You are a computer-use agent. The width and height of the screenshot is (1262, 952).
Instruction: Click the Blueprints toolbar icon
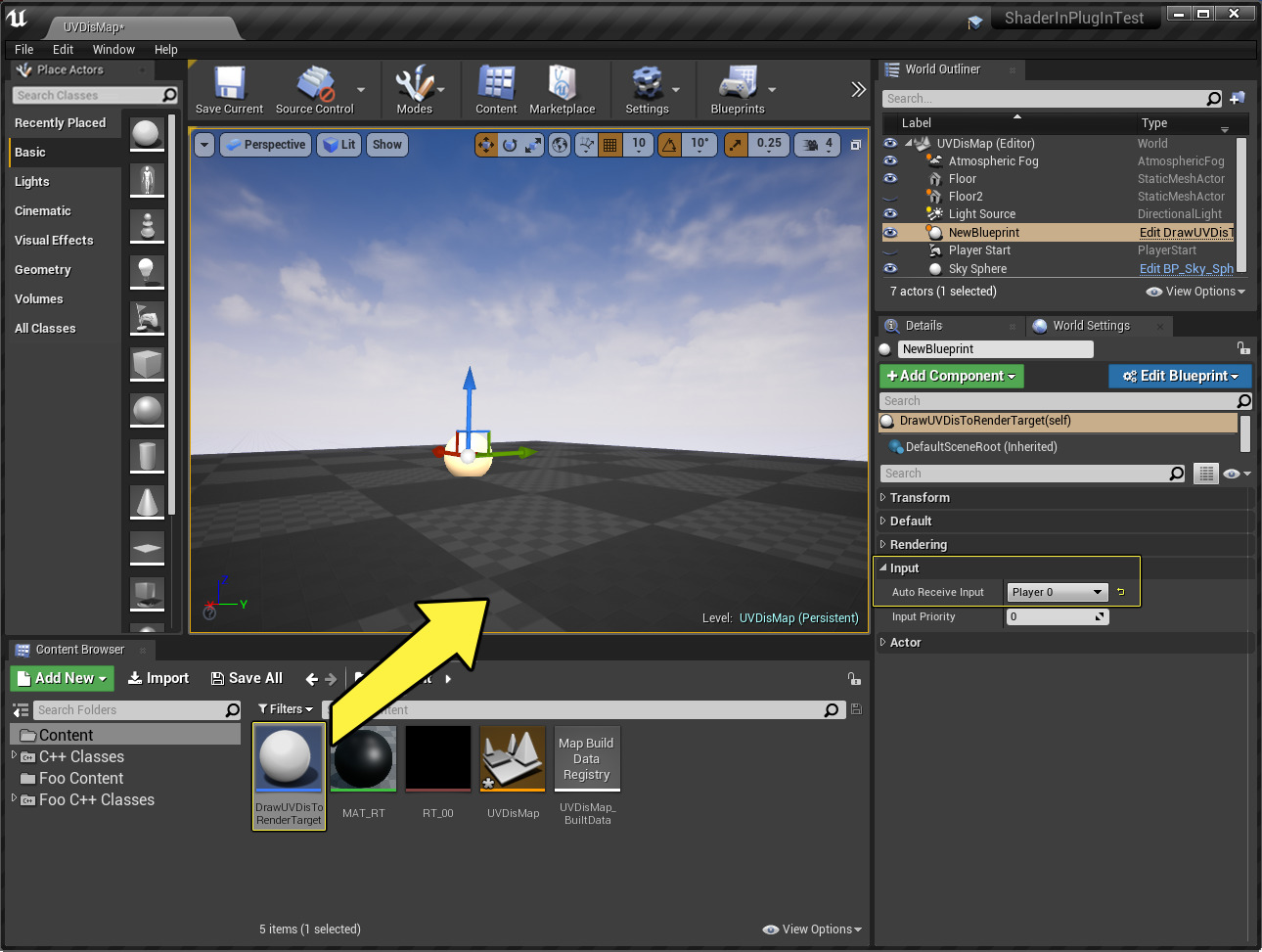(x=737, y=85)
